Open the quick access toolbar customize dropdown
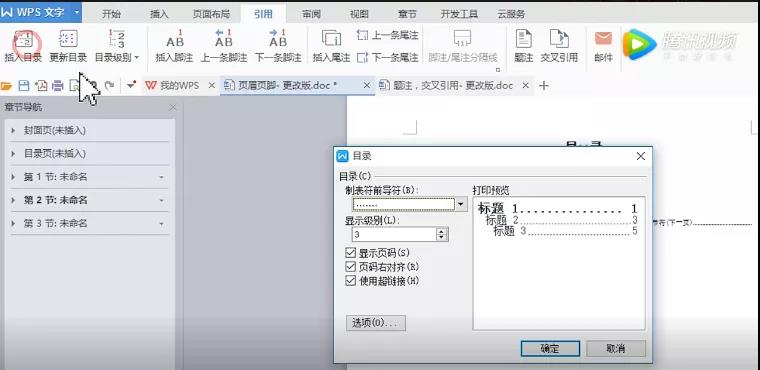Viewport: 760px width, 370px height. tap(131, 85)
